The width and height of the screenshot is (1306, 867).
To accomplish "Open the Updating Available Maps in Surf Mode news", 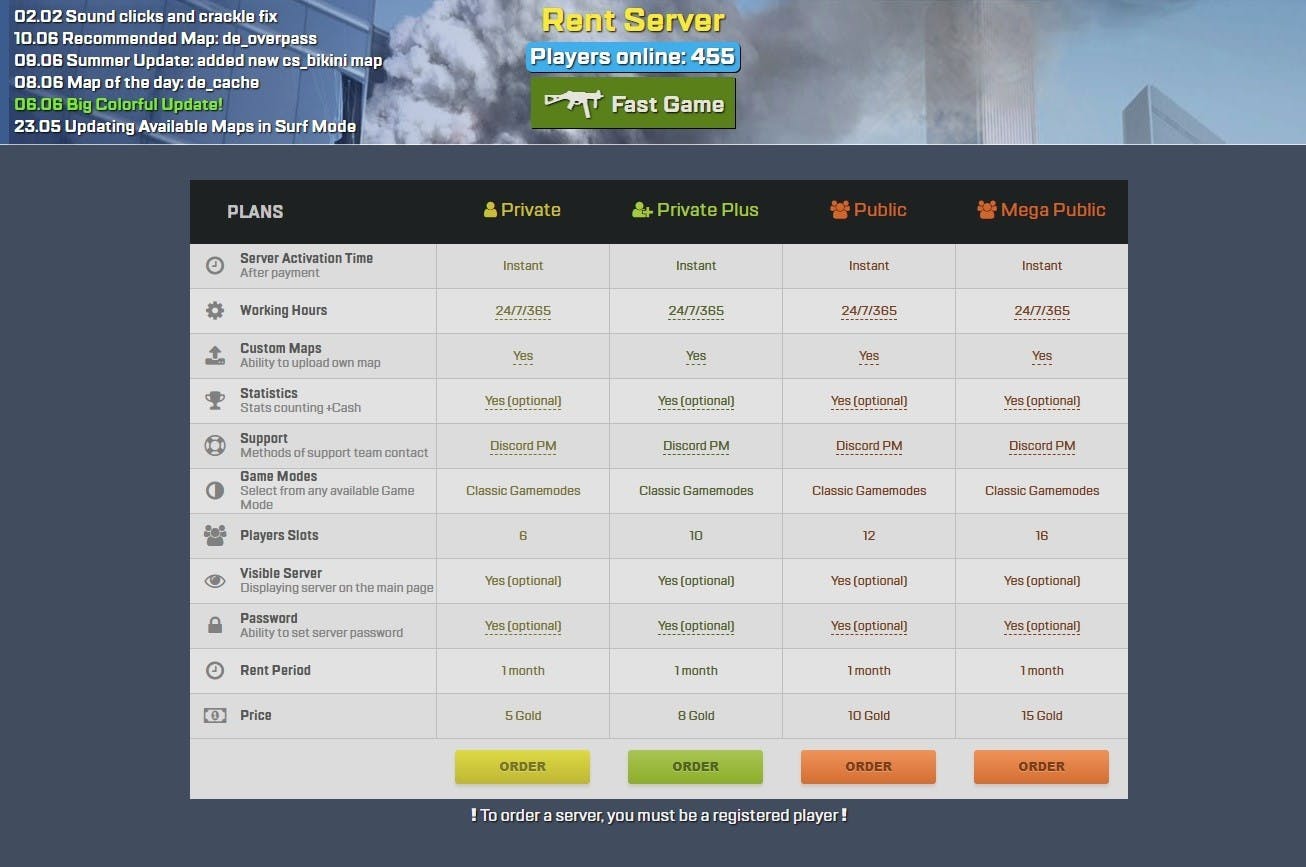I will pos(185,127).
